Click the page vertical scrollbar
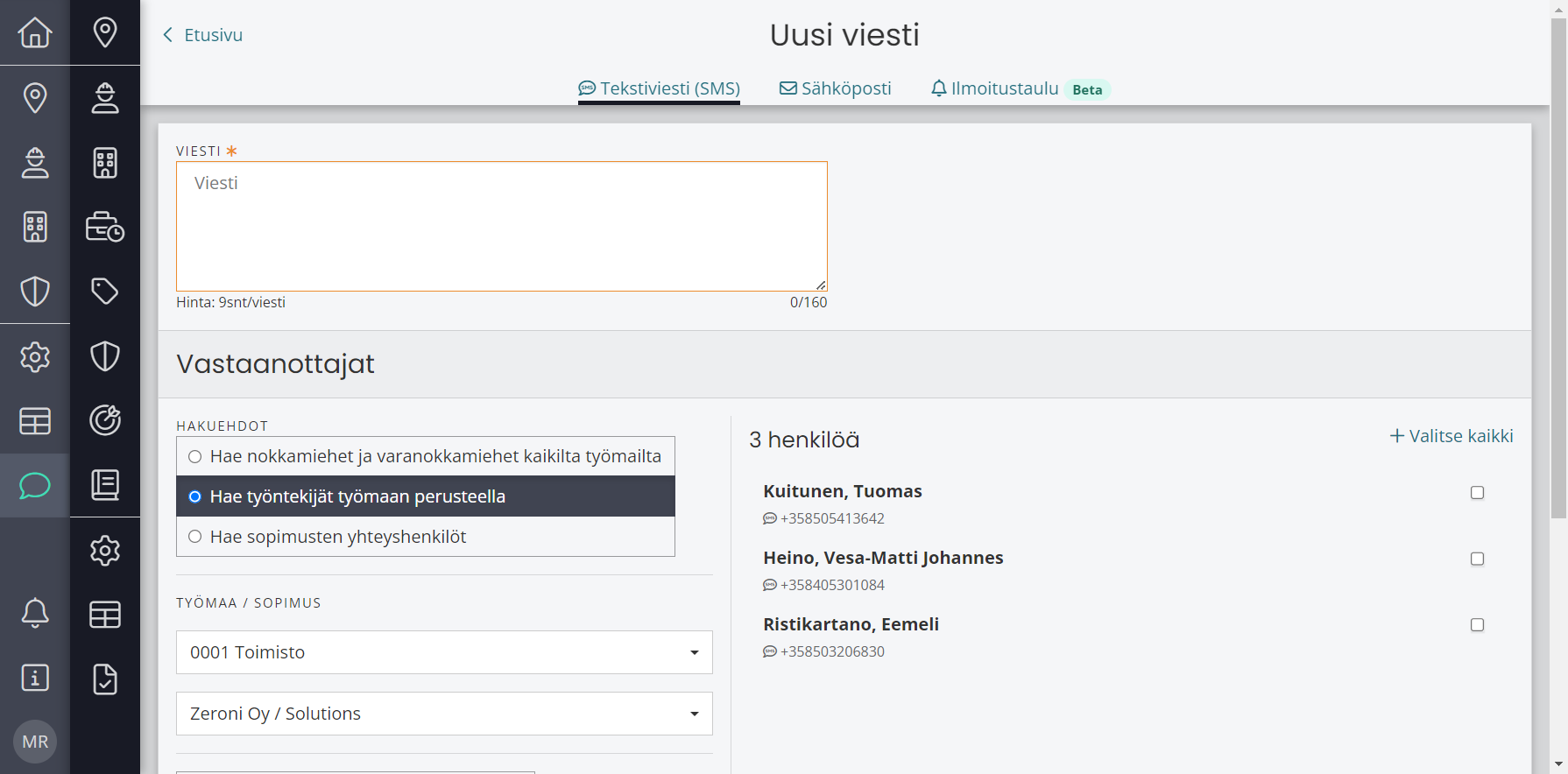This screenshot has width=1568, height=774. (1558, 267)
